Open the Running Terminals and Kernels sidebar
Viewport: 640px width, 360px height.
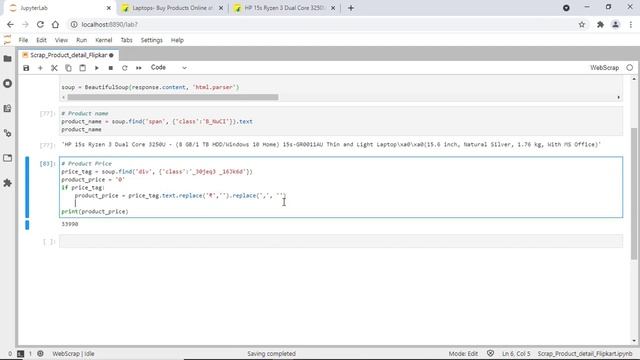tap(7, 83)
